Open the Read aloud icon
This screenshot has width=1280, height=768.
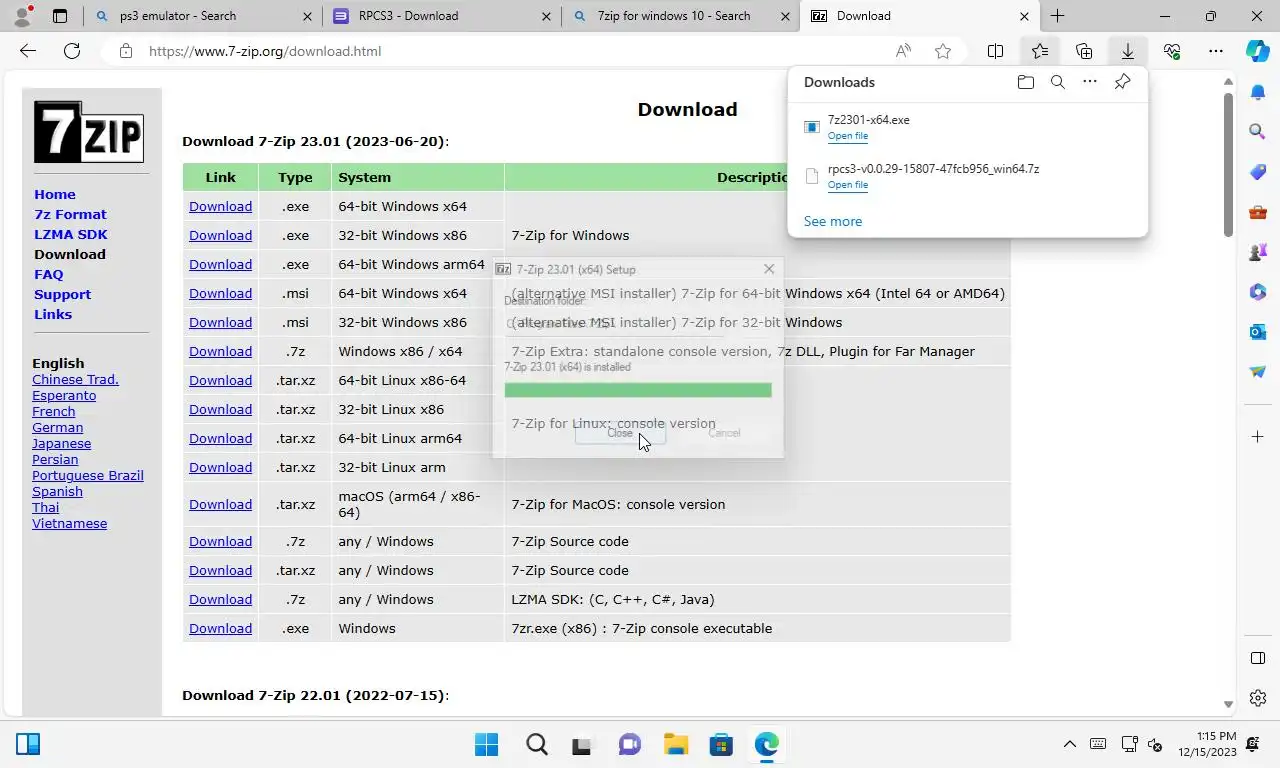[x=903, y=51]
